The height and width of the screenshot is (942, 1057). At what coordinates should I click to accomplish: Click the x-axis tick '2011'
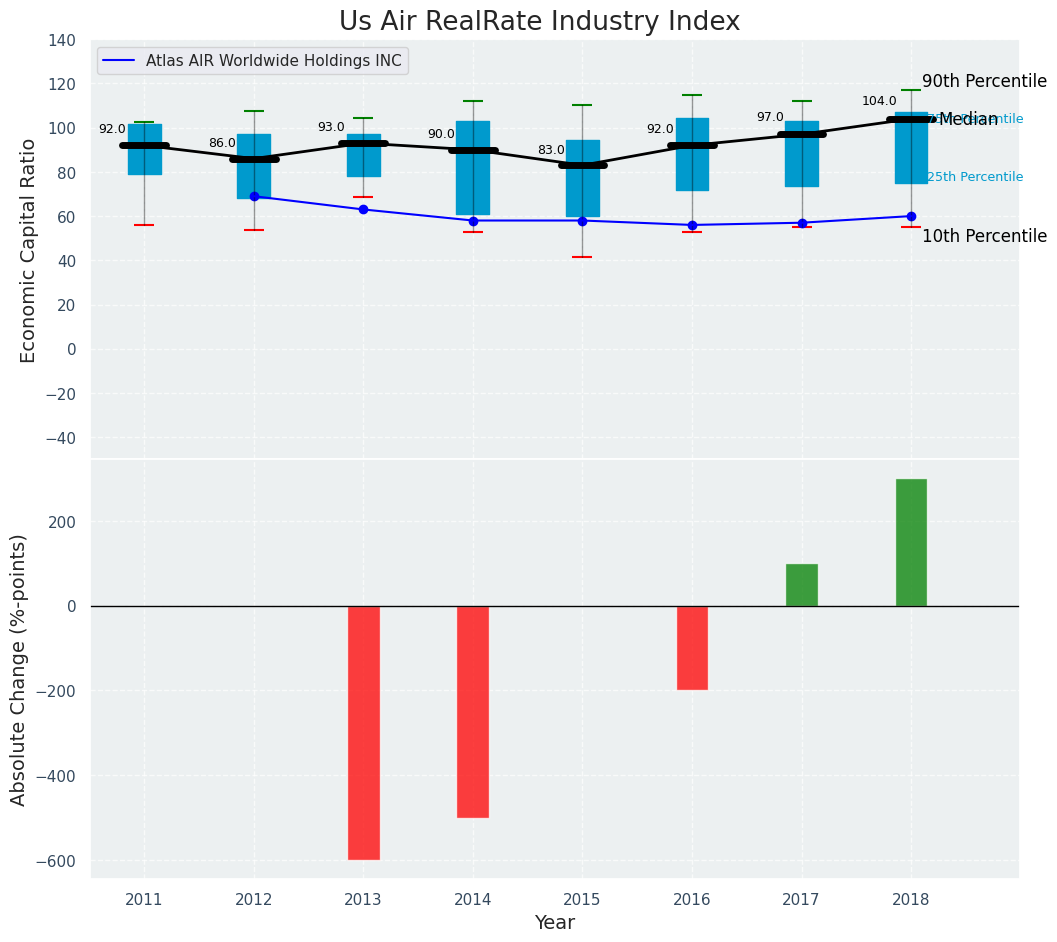(144, 899)
